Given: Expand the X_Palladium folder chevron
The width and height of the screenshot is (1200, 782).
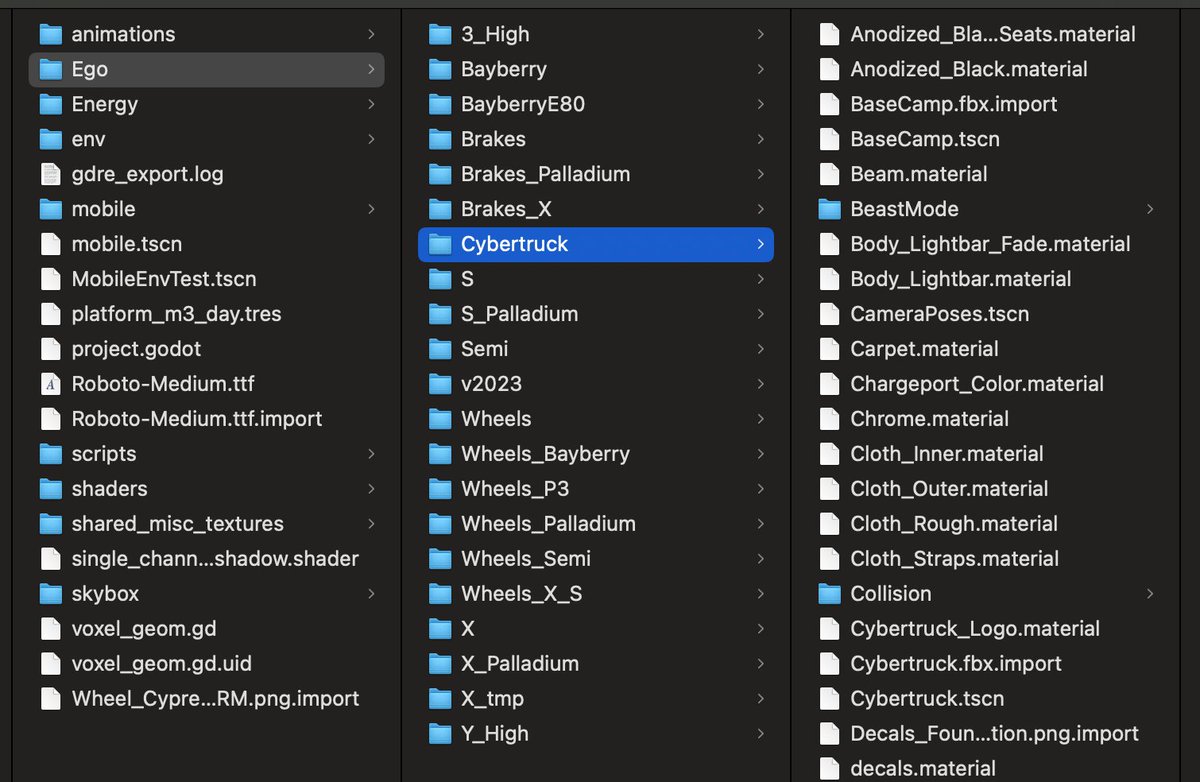Looking at the screenshot, I should (760, 664).
